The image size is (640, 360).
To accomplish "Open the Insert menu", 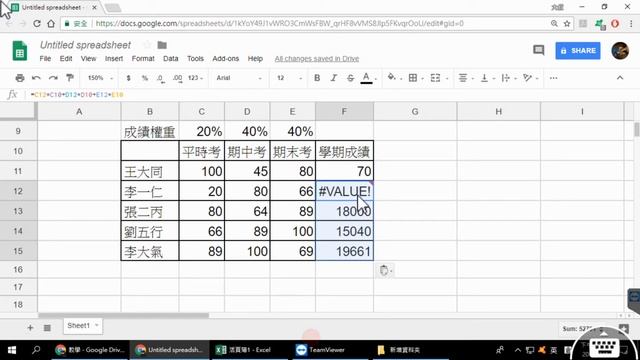I will point(114,59).
